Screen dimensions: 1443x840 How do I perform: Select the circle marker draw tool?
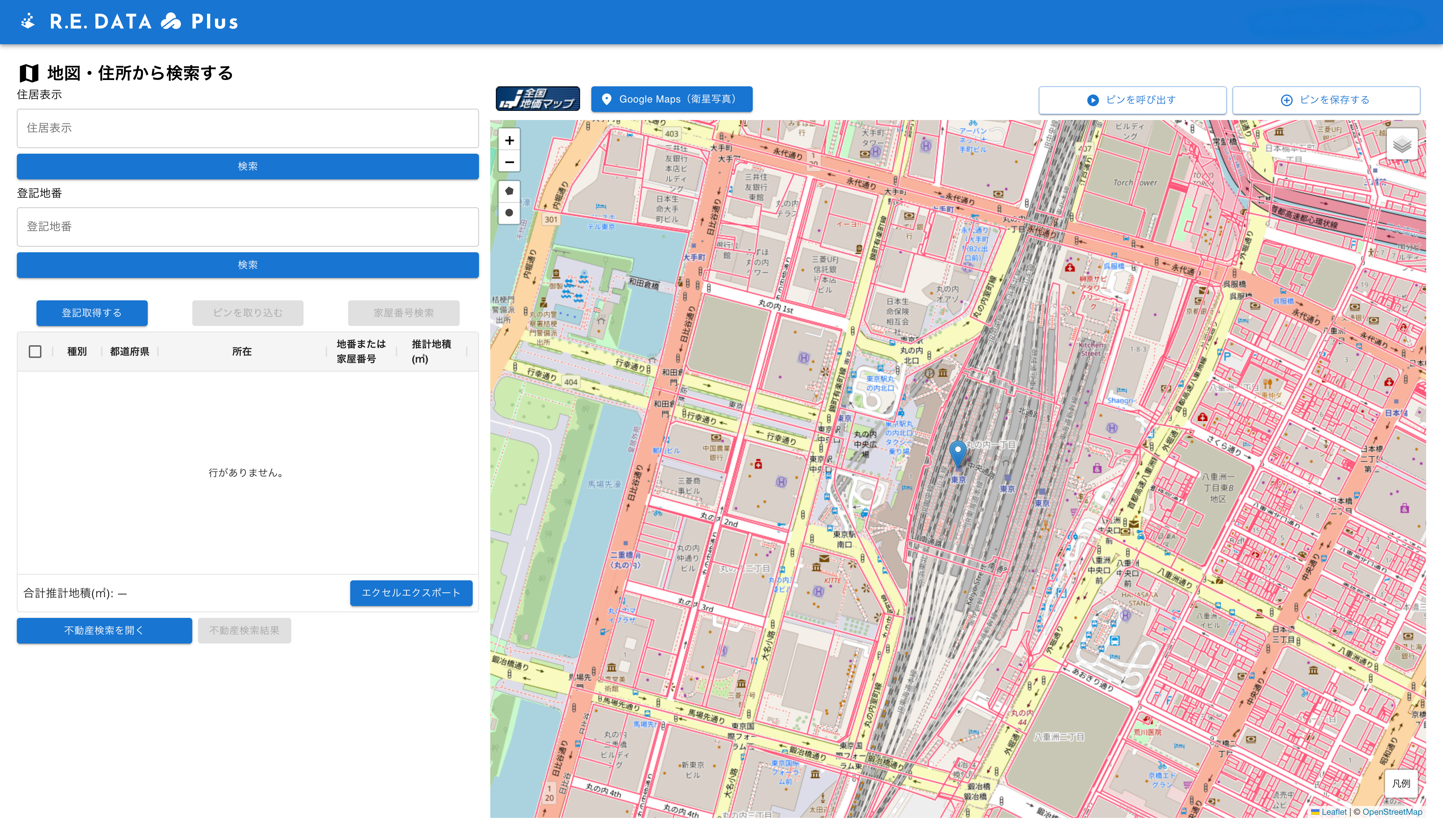509,213
